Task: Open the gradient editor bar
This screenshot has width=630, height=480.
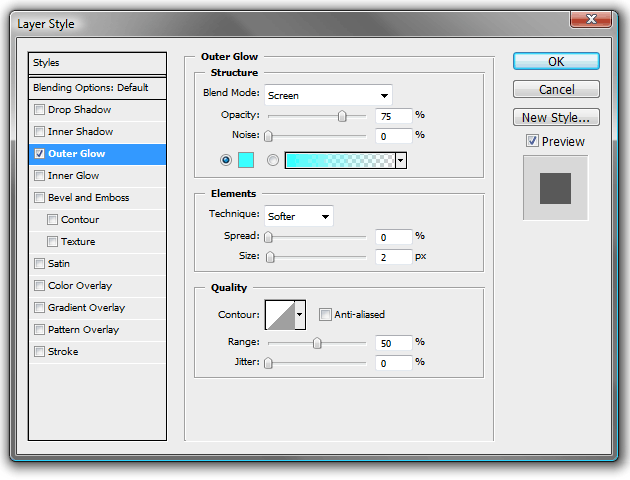Action: point(340,160)
